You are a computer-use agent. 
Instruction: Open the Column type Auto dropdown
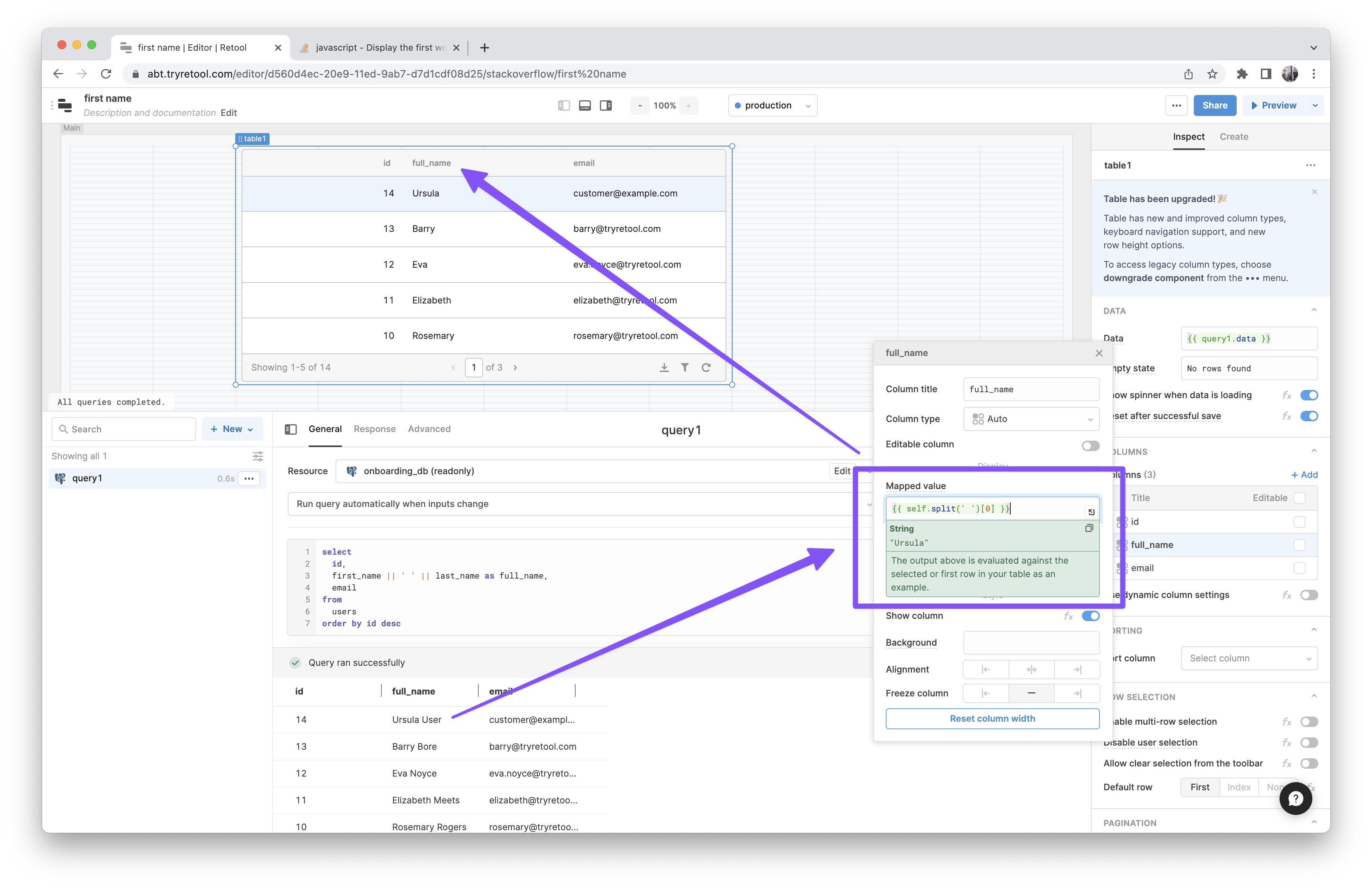(x=1031, y=419)
